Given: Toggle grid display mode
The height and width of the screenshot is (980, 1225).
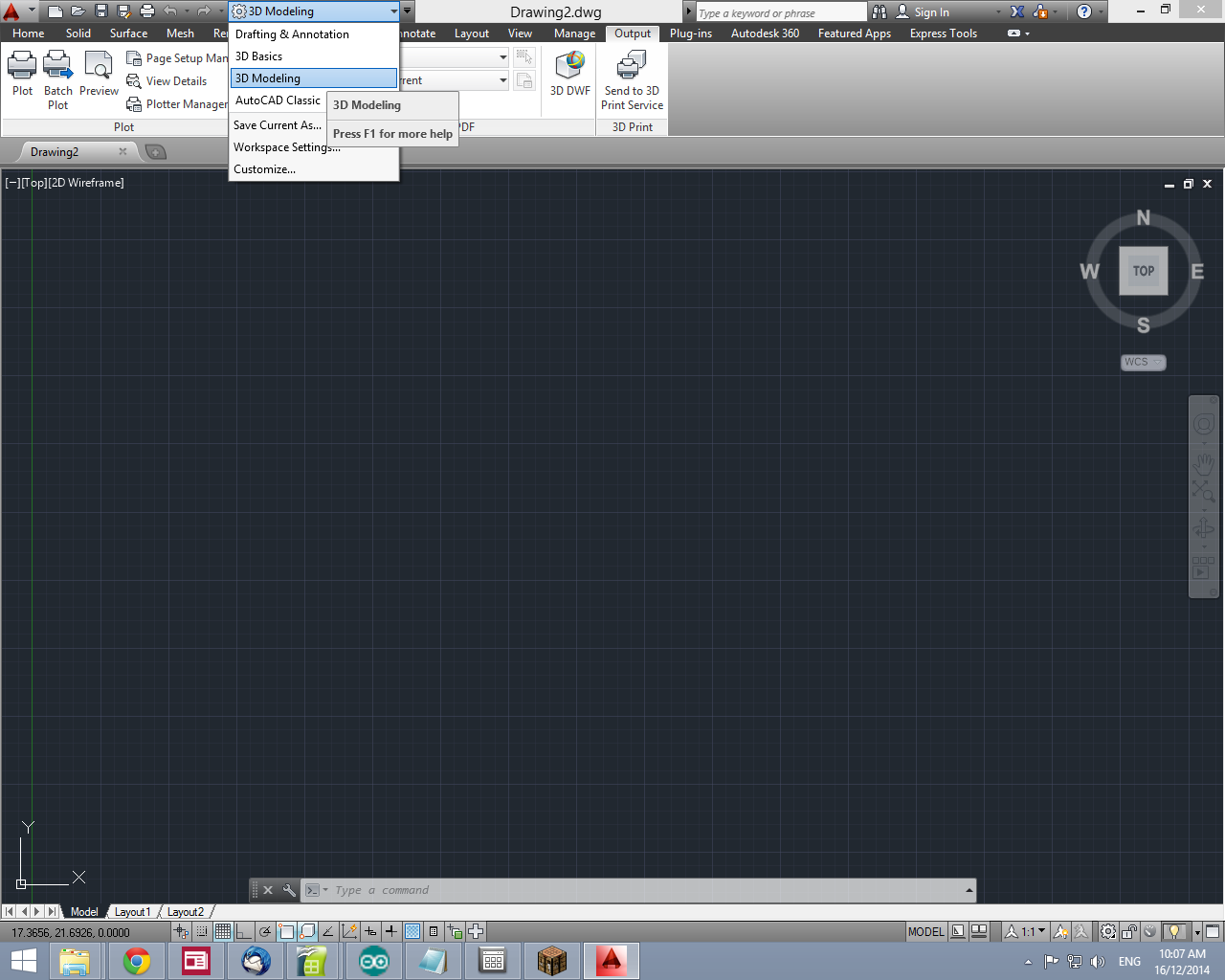Looking at the screenshot, I should pos(222,930).
